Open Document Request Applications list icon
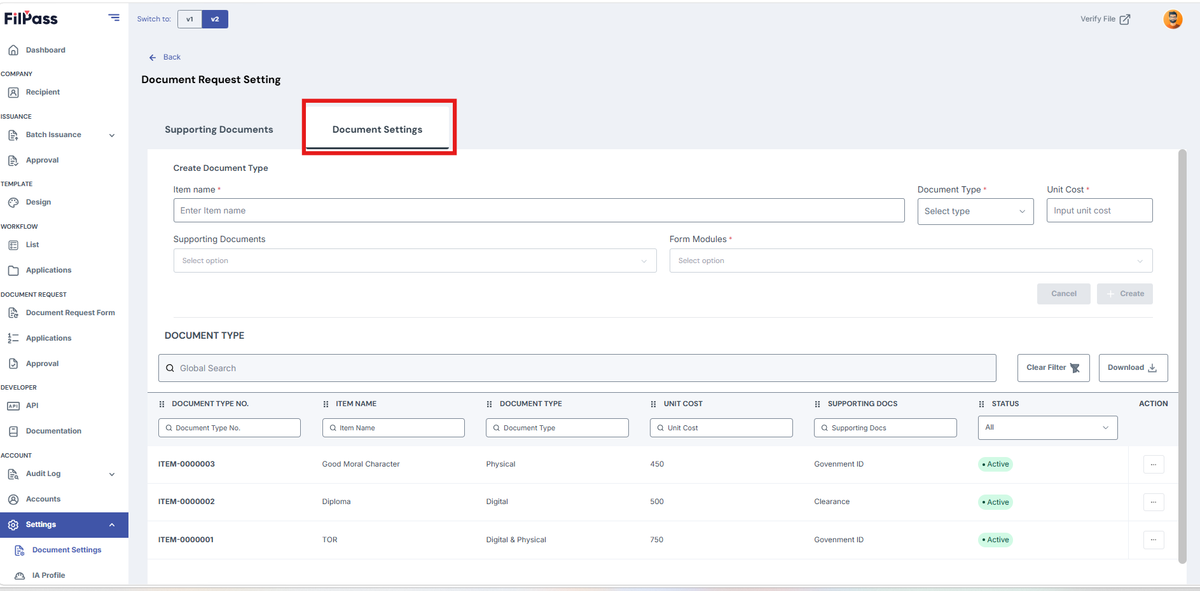 click(13, 338)
